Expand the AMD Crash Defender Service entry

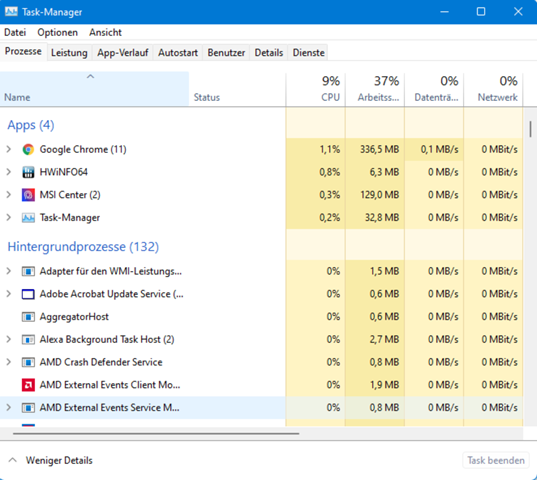(9, 362)
